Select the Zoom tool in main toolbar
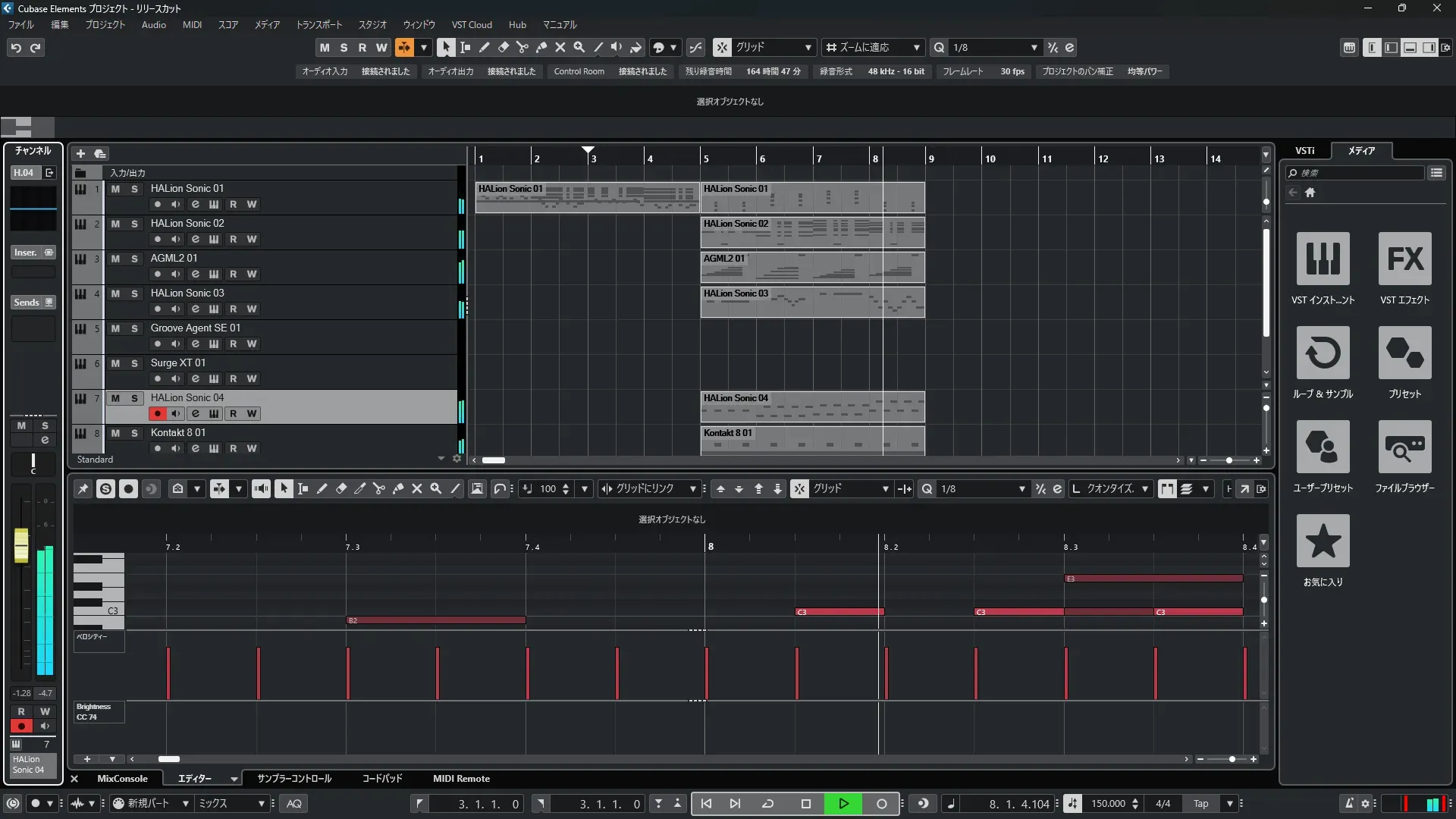The width and height of the screenshot is (1456, 819). pyautogui.click(x=579, y=47)
